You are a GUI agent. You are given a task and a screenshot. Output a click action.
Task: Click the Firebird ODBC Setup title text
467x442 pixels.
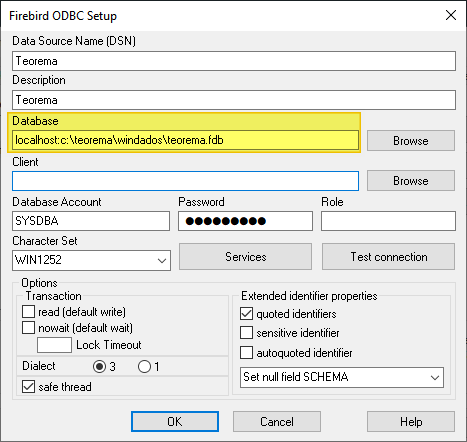coord(63,16)
